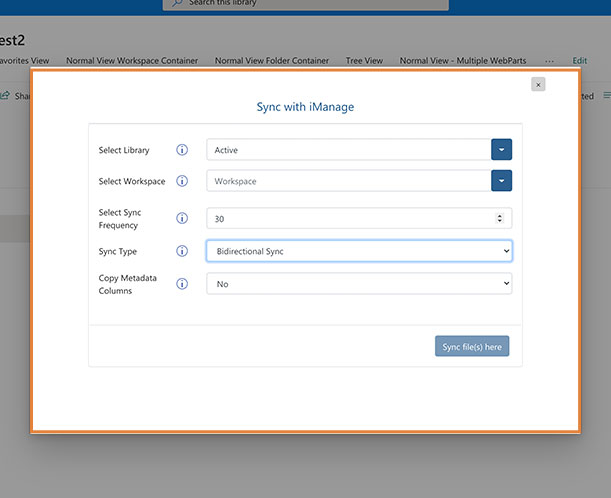Click the Select Workspace label
Viewport: 611px width, 498px height.
point(132,181)
